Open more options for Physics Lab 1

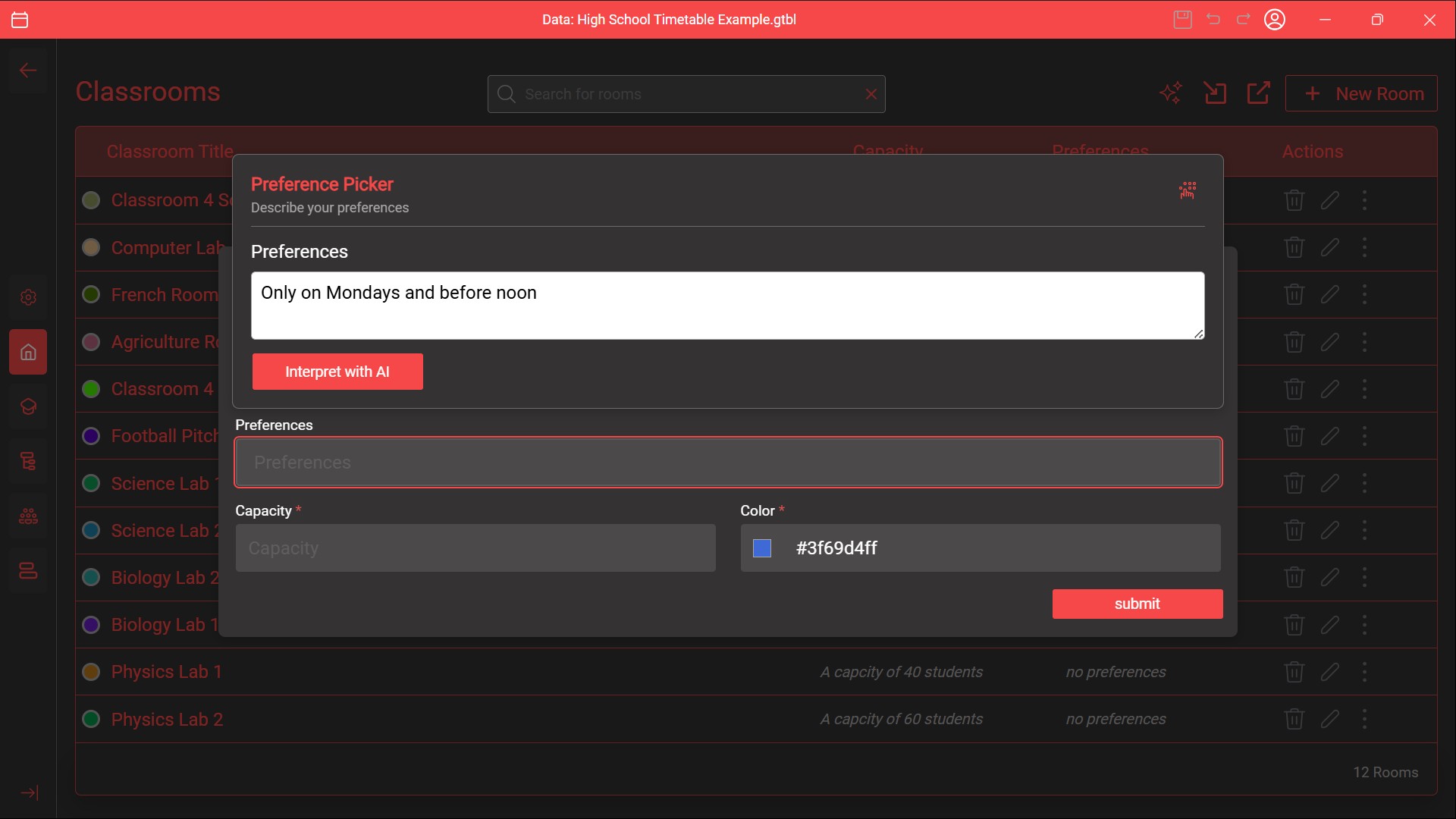click(1364, 672)
